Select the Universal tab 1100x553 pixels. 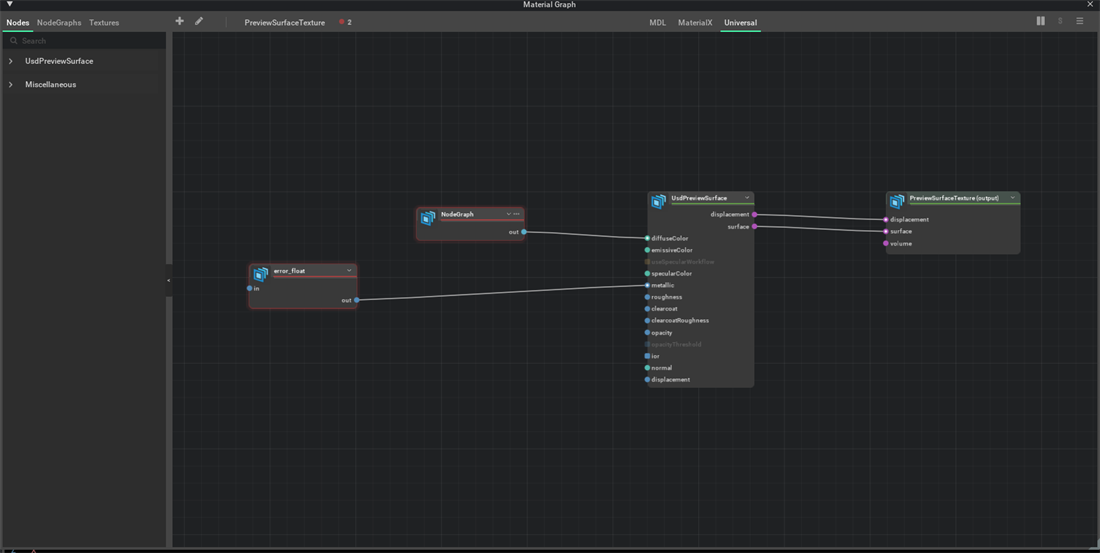click(x=740, y=22)
